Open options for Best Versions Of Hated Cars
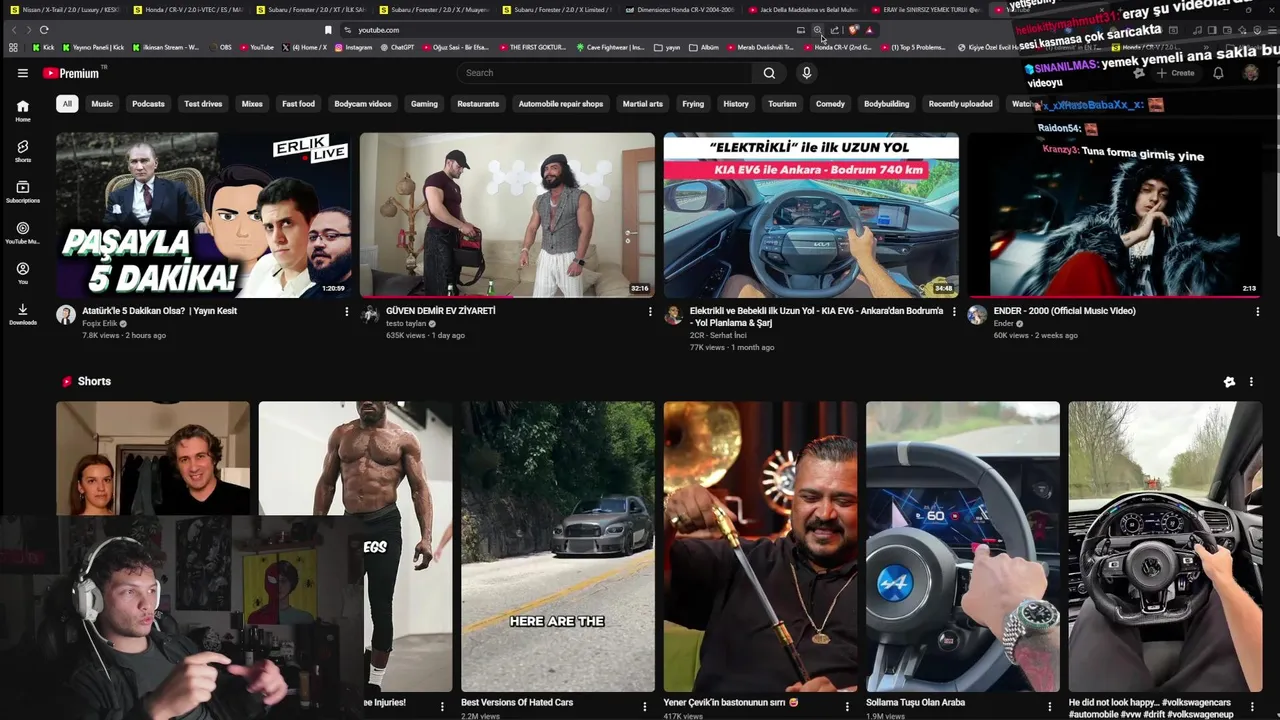 coord(645,706)
